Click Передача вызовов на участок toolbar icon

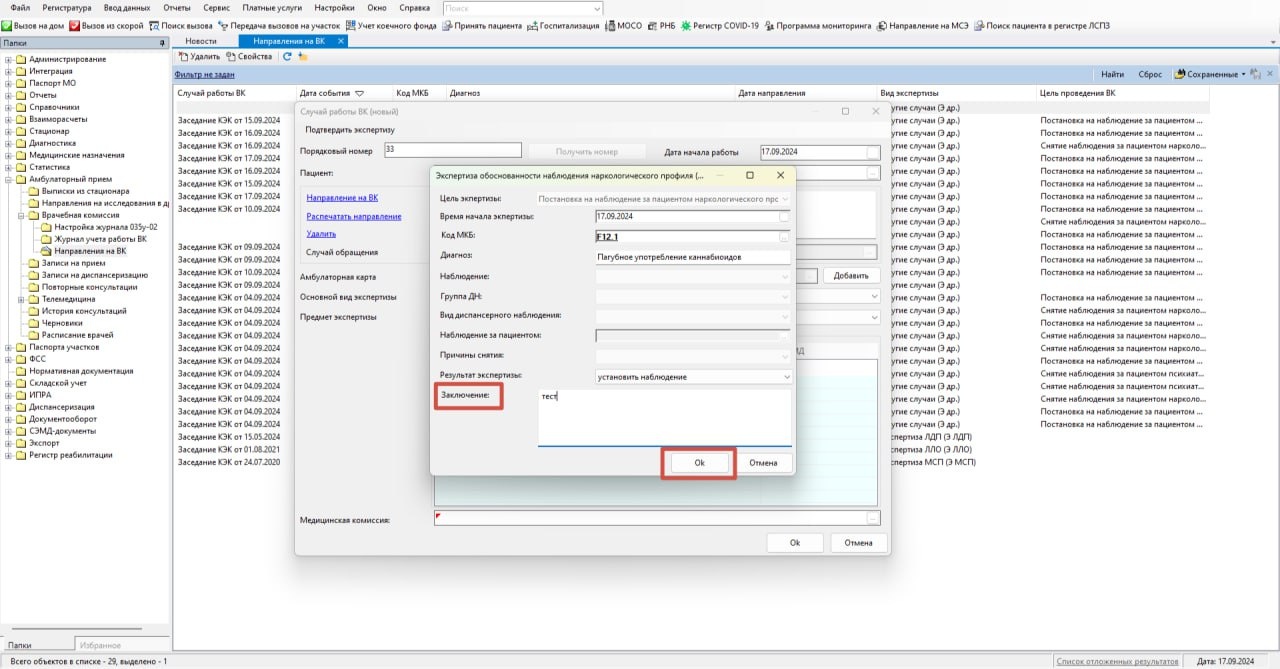(x=222, y=25)
